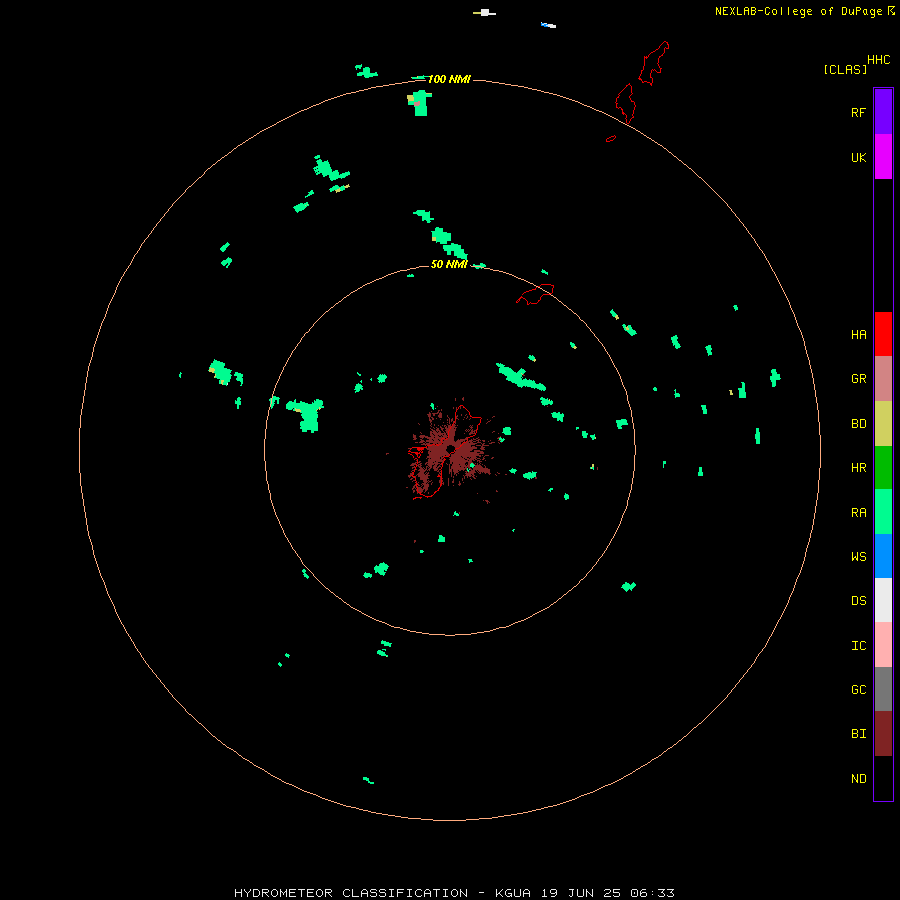The width and height of the screenshot is (900, 900).
Task: Click the "[CLAS]" legend header
Action: [845, 69]
